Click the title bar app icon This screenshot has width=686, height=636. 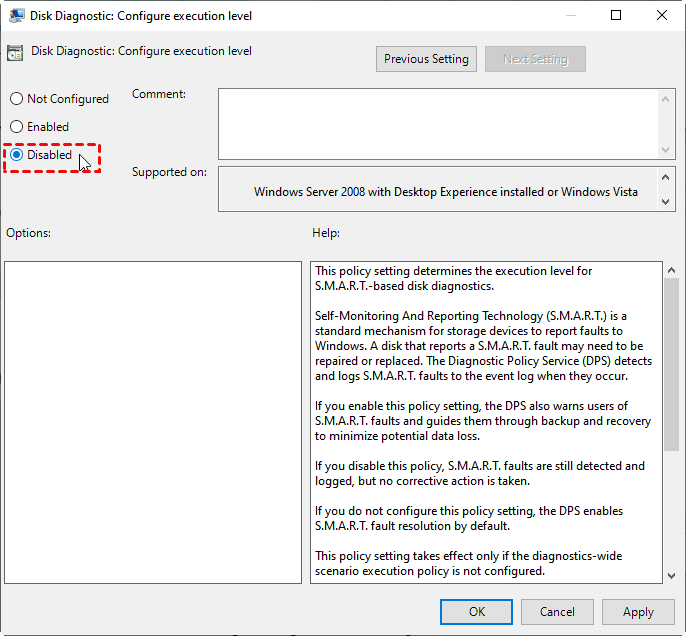(16, 16)
